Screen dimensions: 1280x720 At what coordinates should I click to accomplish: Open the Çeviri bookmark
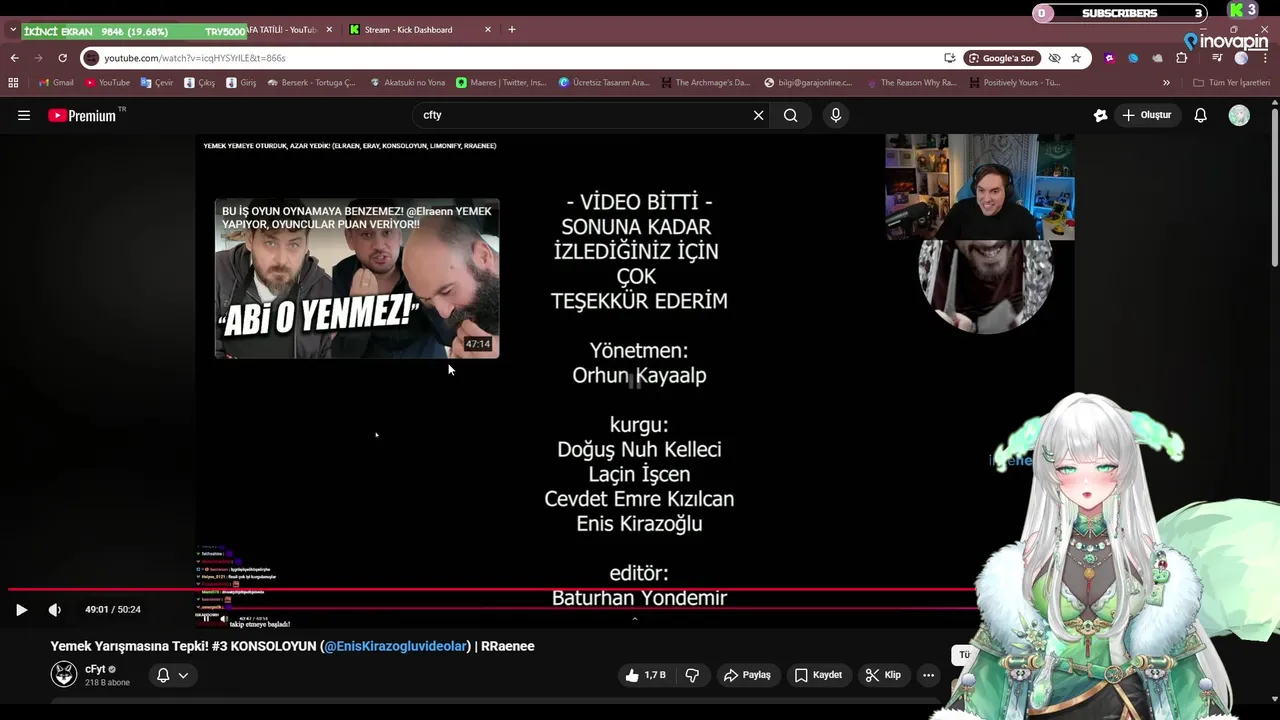[x=157, y=83]
